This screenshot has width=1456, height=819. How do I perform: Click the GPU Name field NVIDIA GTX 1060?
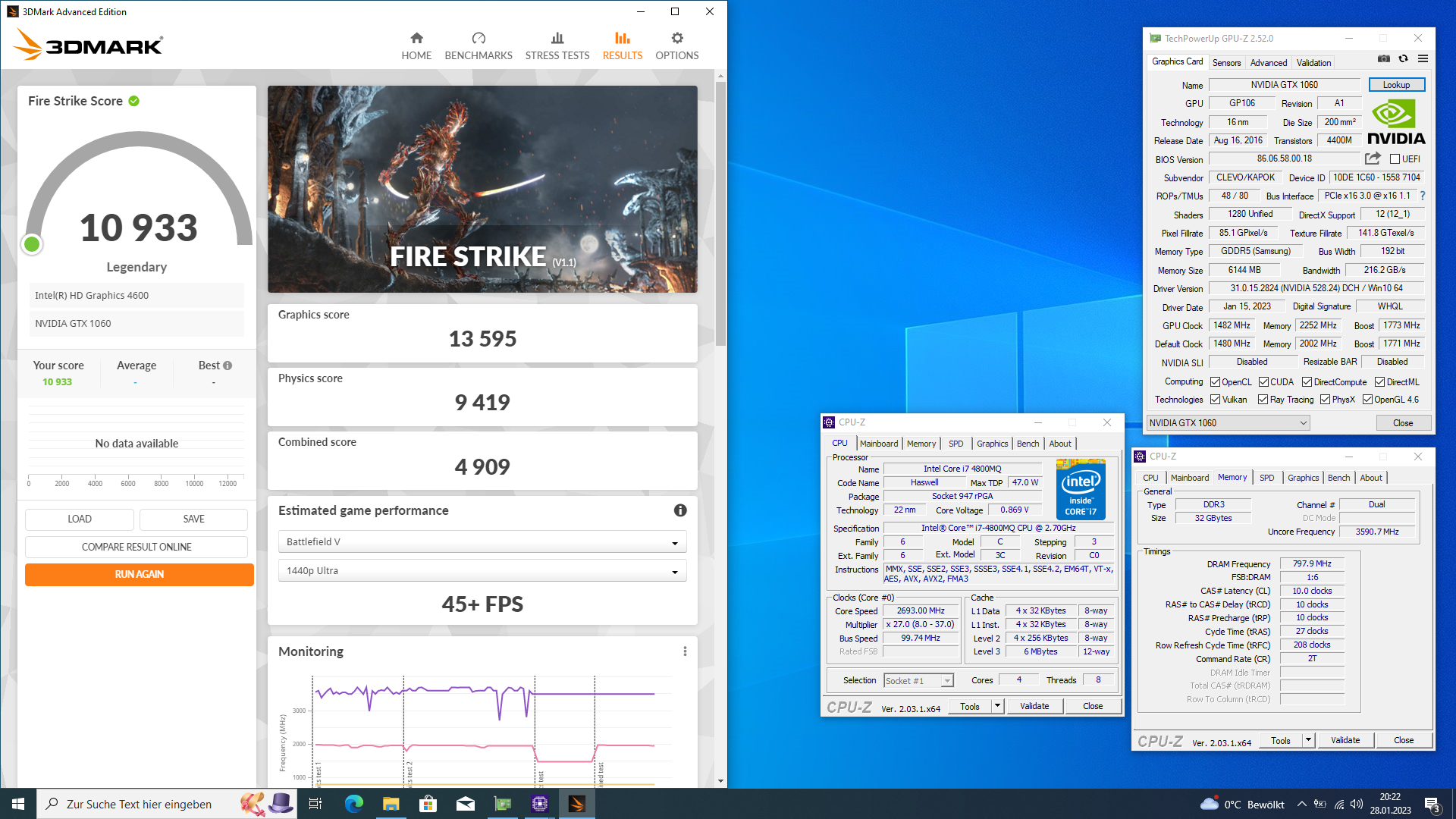click(x=1285, y=85)
